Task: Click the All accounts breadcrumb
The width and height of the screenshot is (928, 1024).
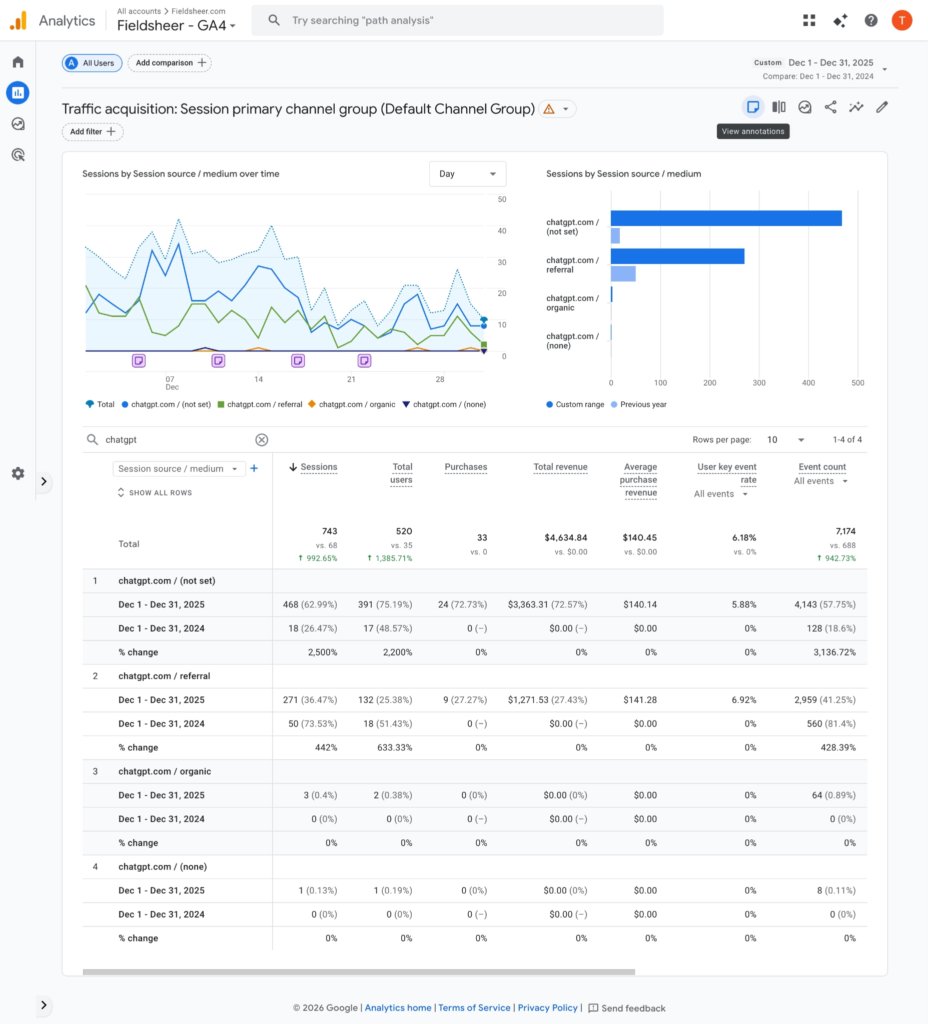Action: click(138, 11)
